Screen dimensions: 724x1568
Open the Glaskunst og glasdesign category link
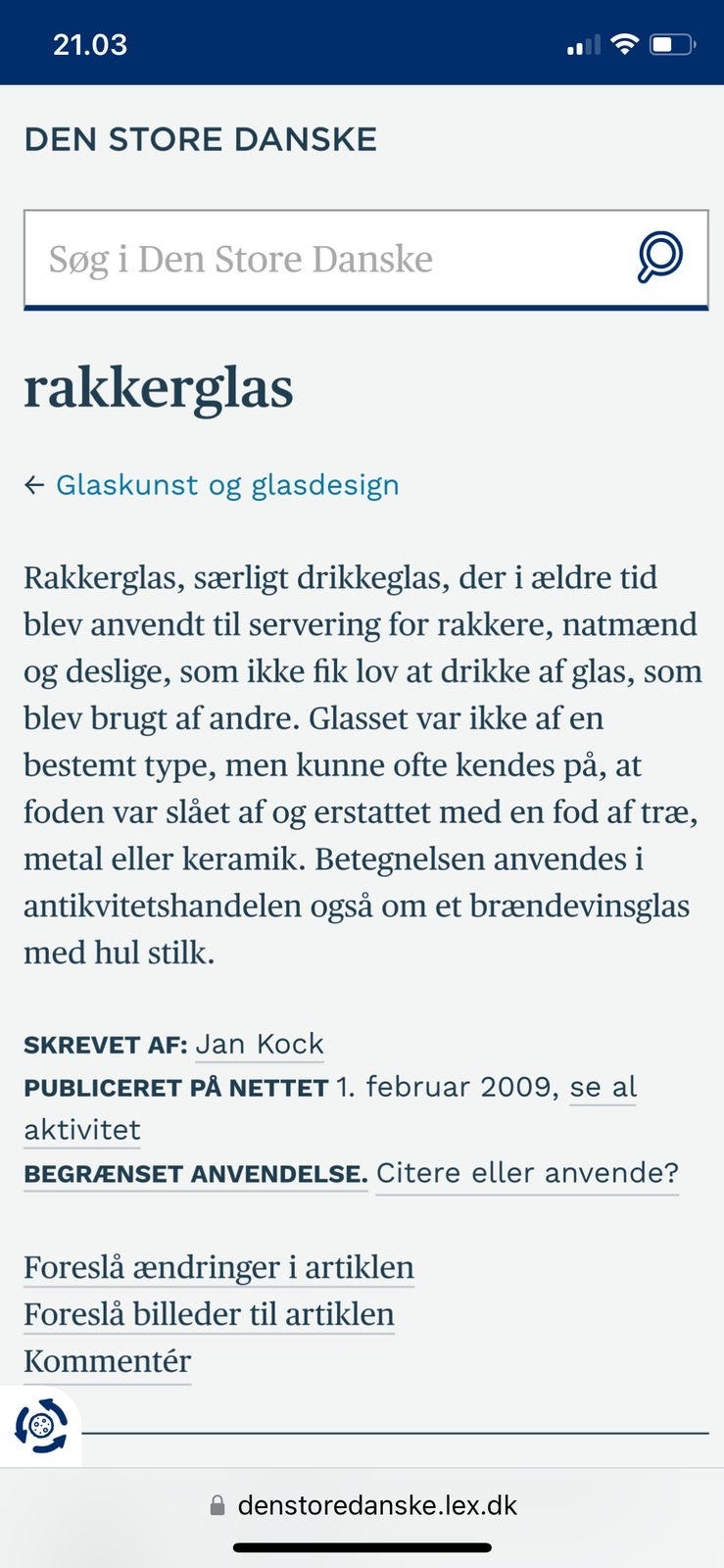(x=227, y=483)
